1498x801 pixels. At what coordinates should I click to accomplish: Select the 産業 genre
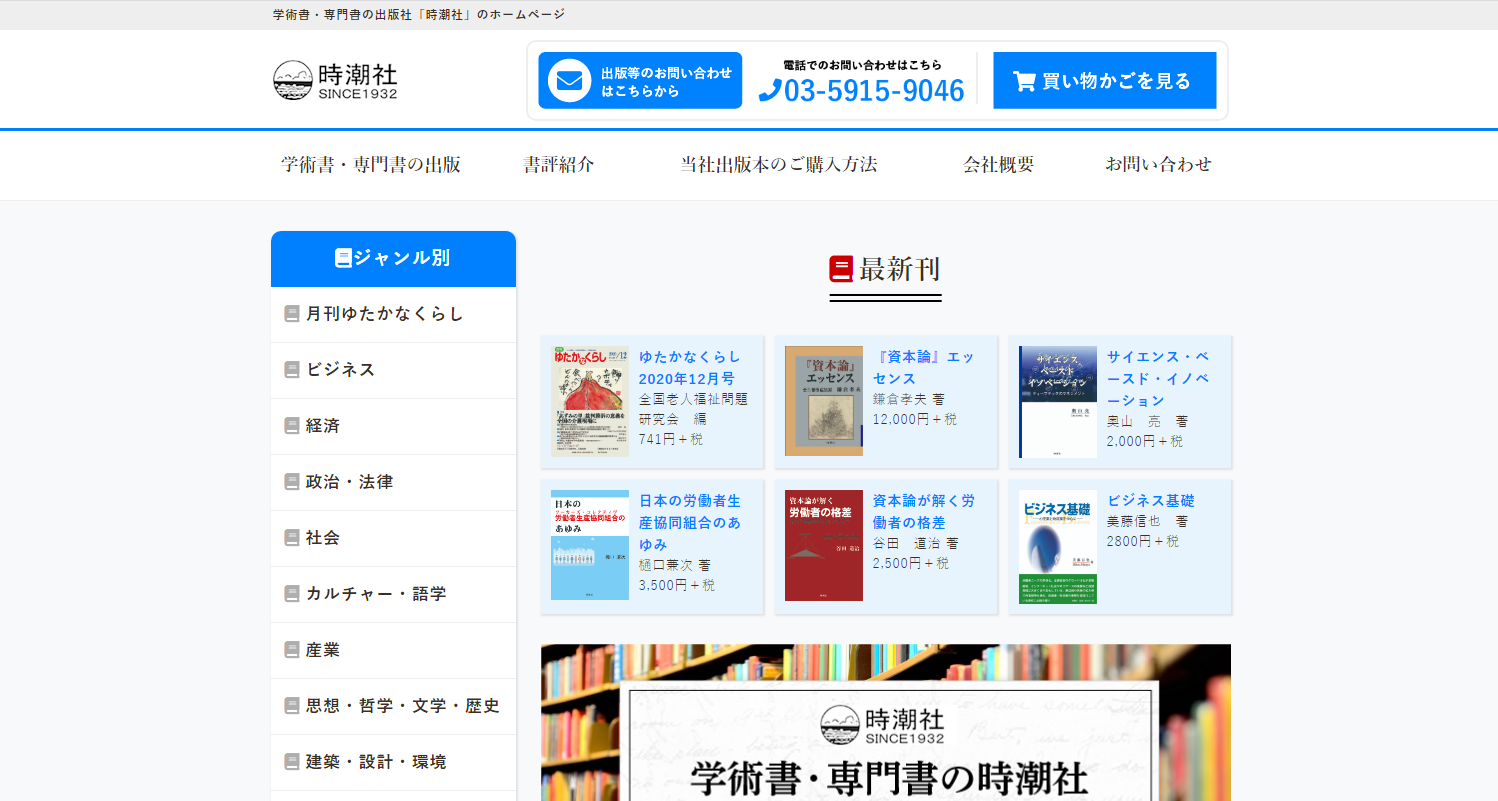[x=393, y=650]
